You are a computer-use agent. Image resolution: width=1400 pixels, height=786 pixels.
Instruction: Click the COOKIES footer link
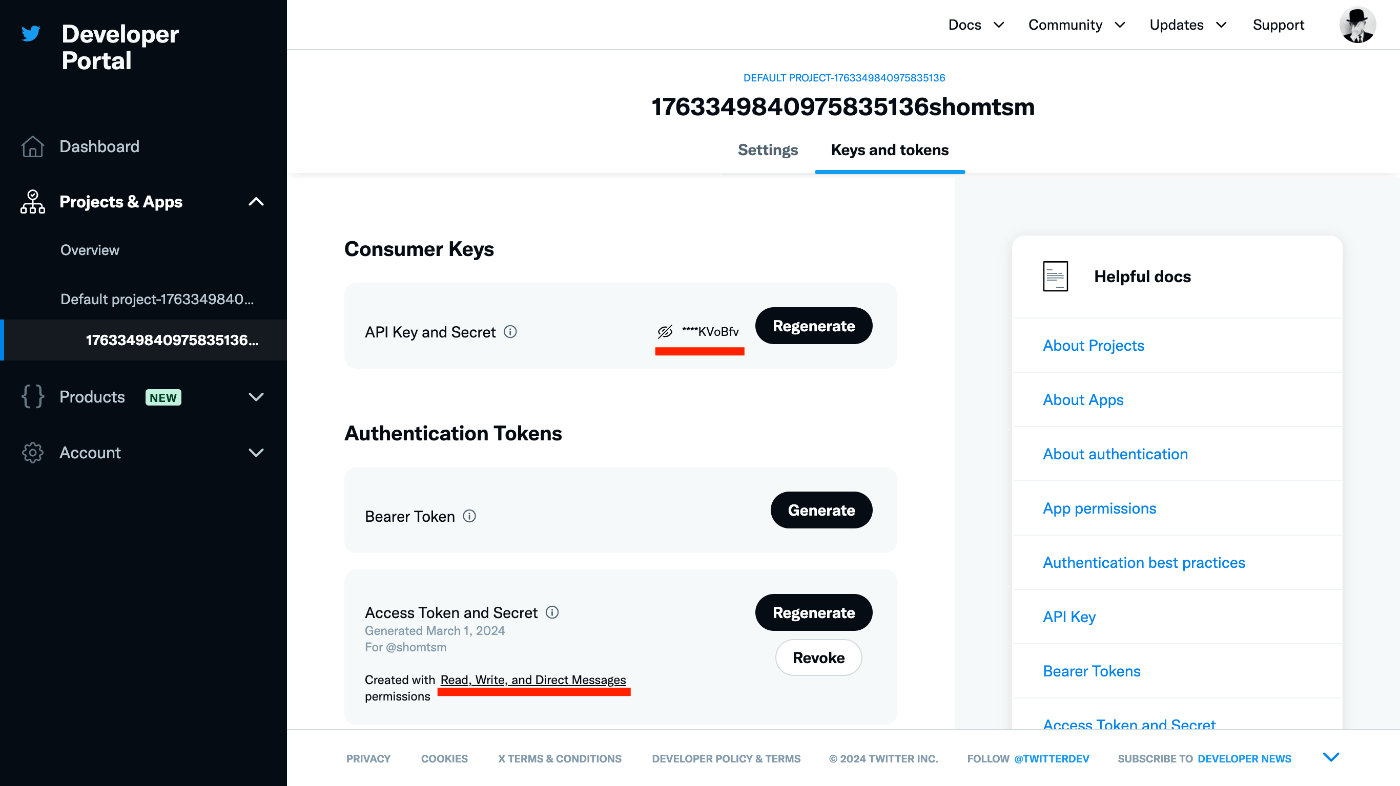(444, 759)
